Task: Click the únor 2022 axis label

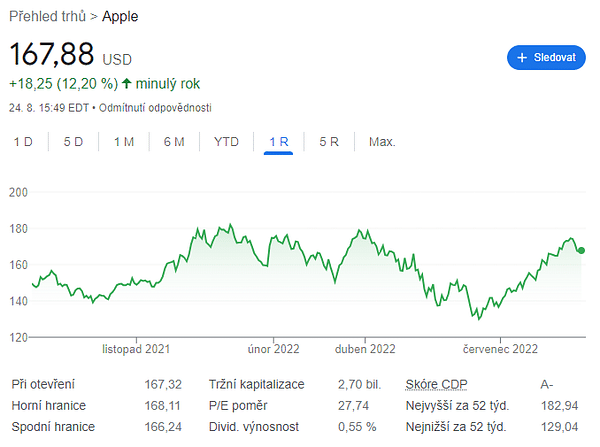Action: [x=273, y=349]
